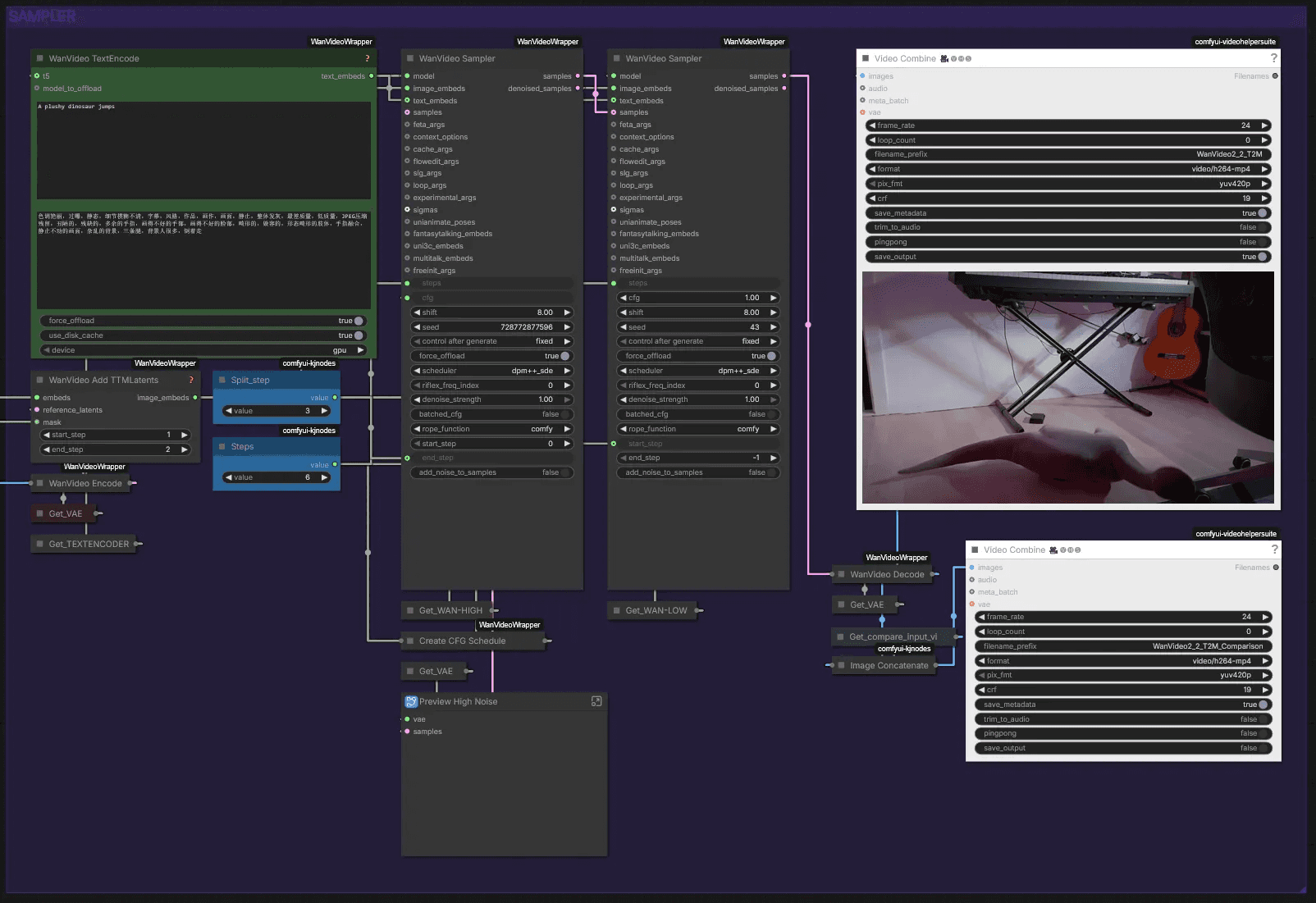Open Preview High Noise node via its expand icon
This screenshot has height=903, width=1316.
click(x=596, y=701)
